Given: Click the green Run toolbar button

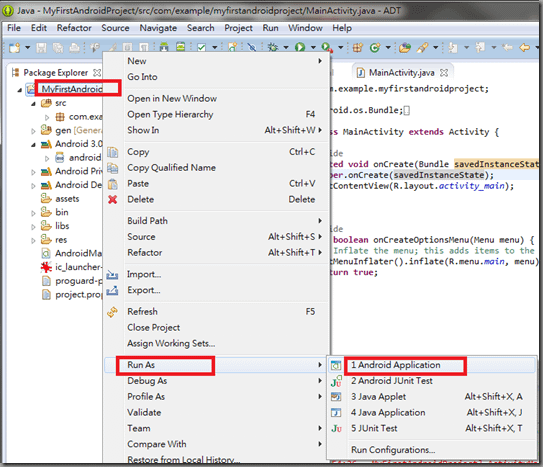Looking at the screenshot, I should (300, 47).
